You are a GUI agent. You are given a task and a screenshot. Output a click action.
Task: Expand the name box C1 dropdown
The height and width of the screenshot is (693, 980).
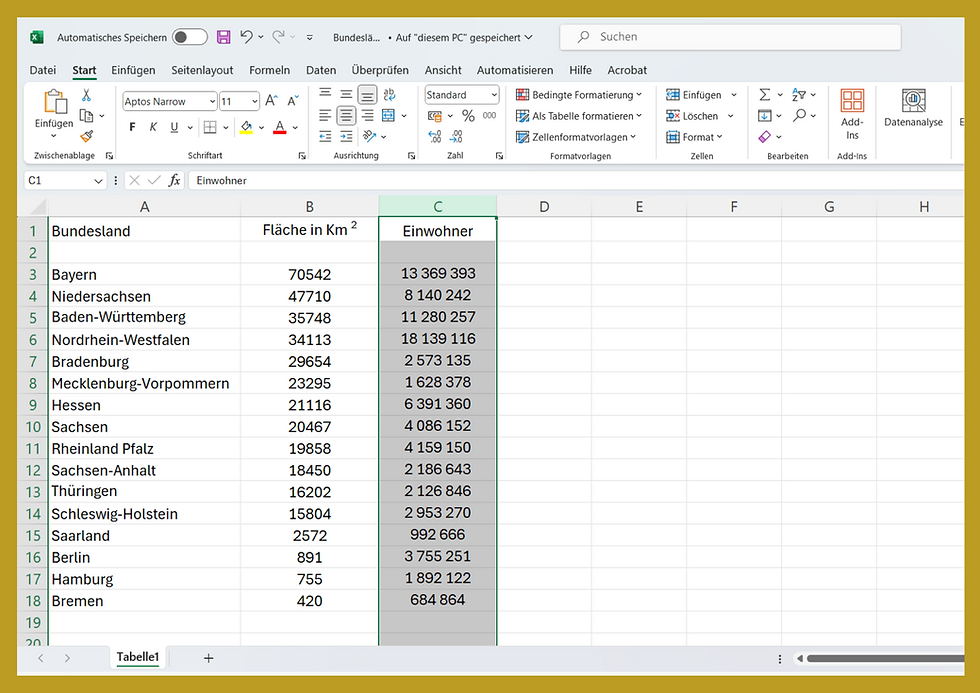tap(98, 181)
